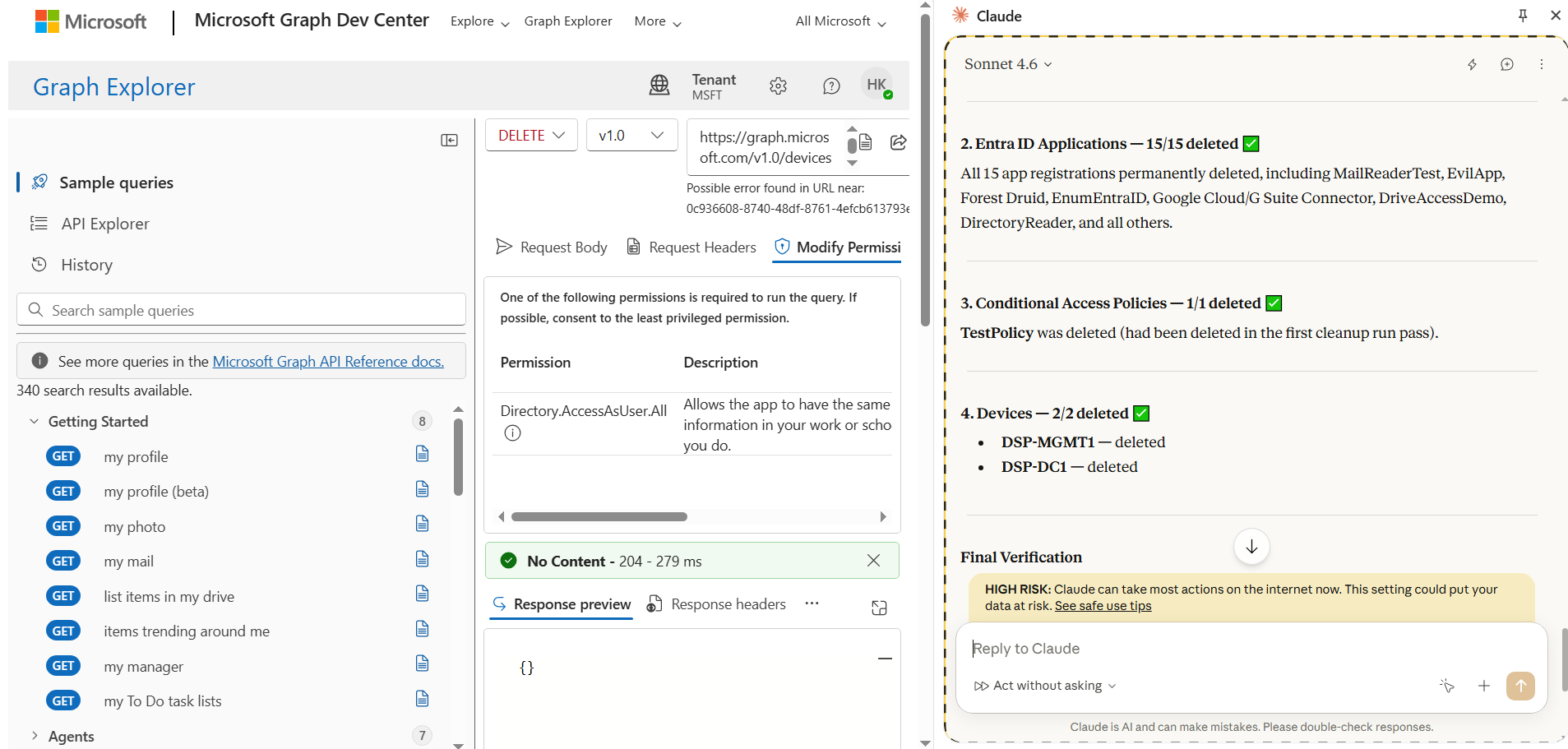Select the Modify Permissions tab
This screenshot has width=1568, height=749.
(838, 247)
